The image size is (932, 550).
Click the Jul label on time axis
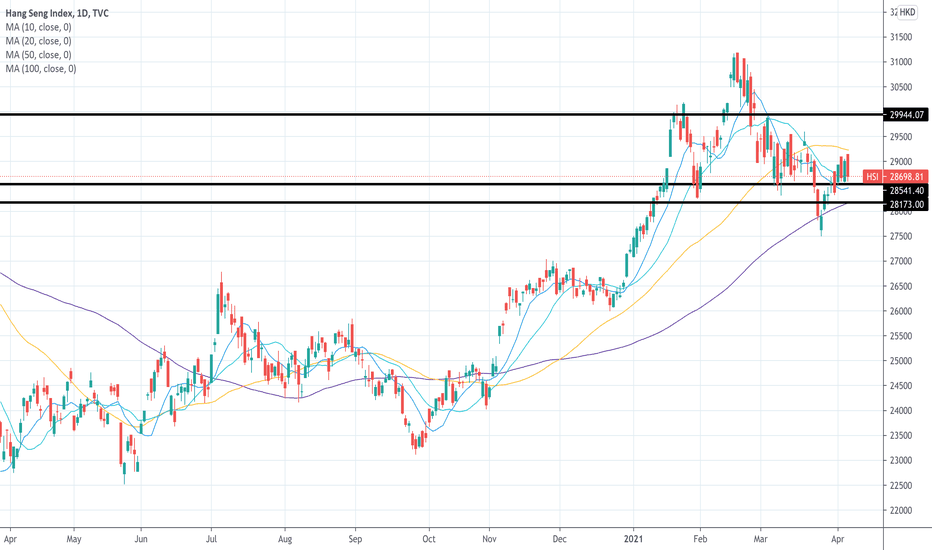(x=211, y=539)
